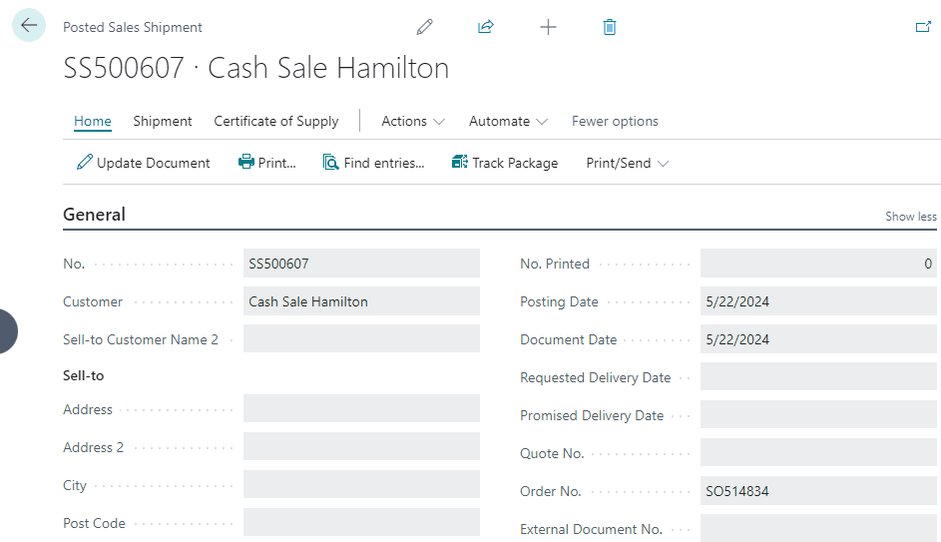Click External Document No. field
941x542 pixels.
819,529
